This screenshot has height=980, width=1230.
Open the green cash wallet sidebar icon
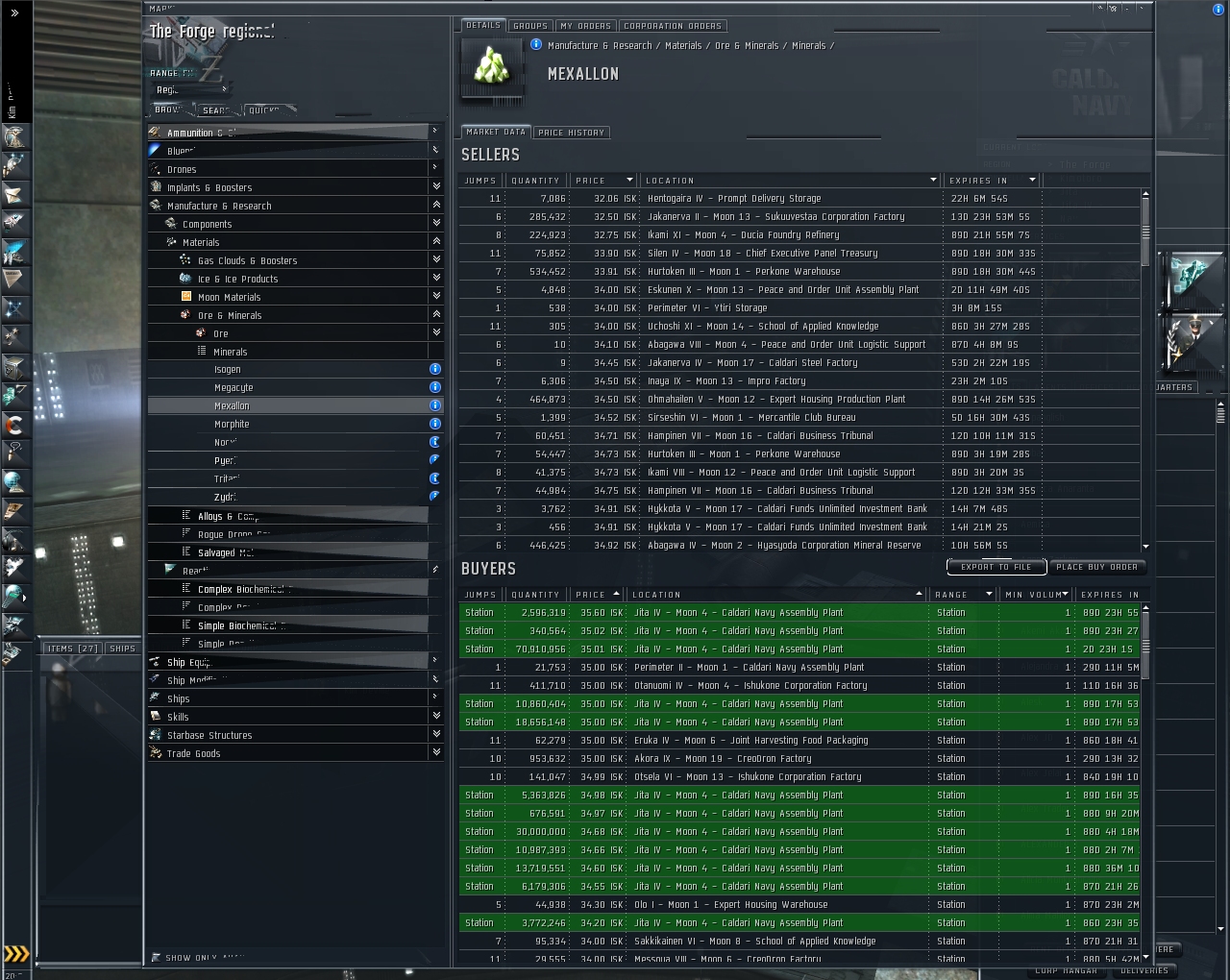coord(13,395)
